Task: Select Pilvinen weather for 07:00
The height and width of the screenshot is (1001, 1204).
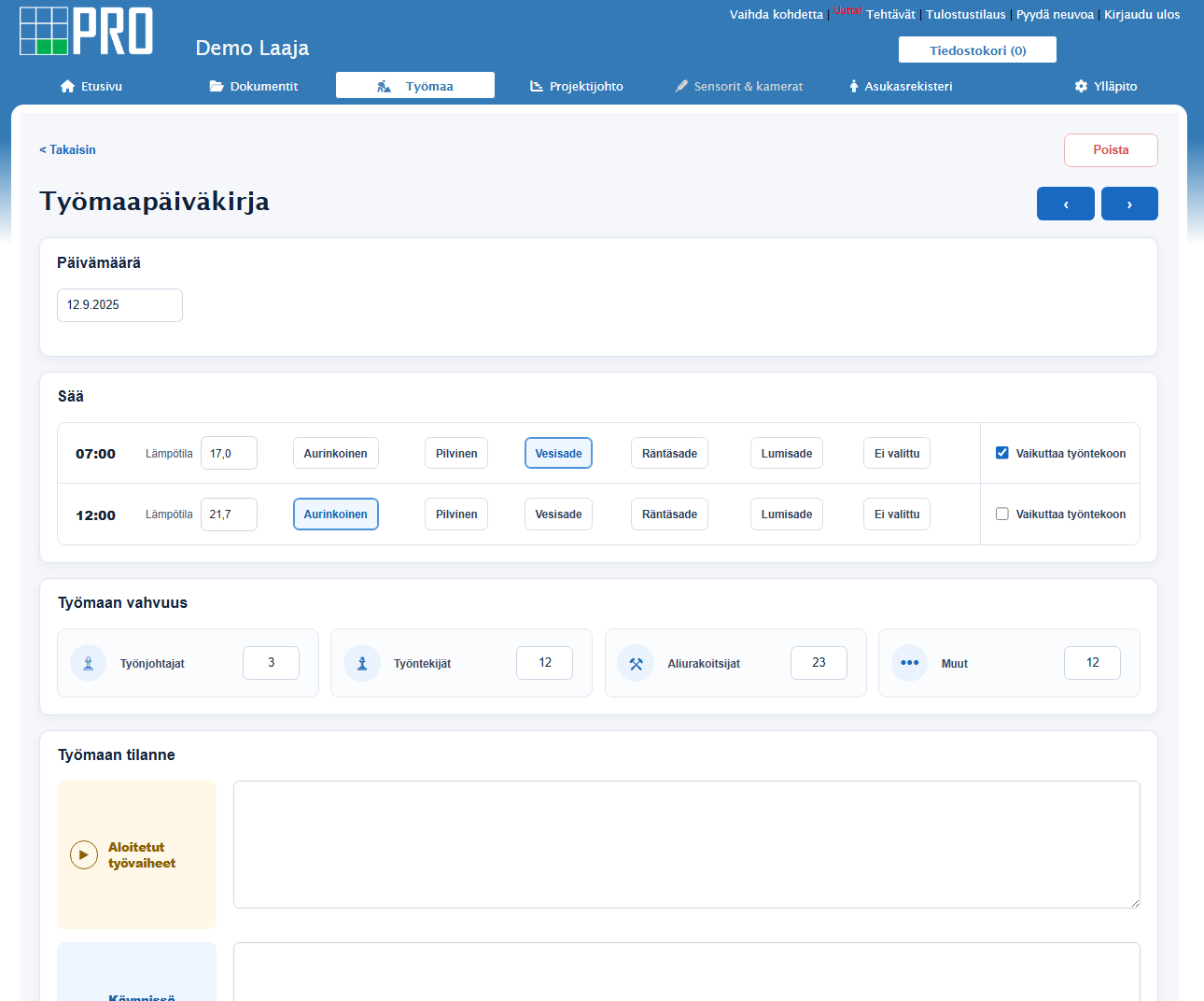Action: (456, 453)
